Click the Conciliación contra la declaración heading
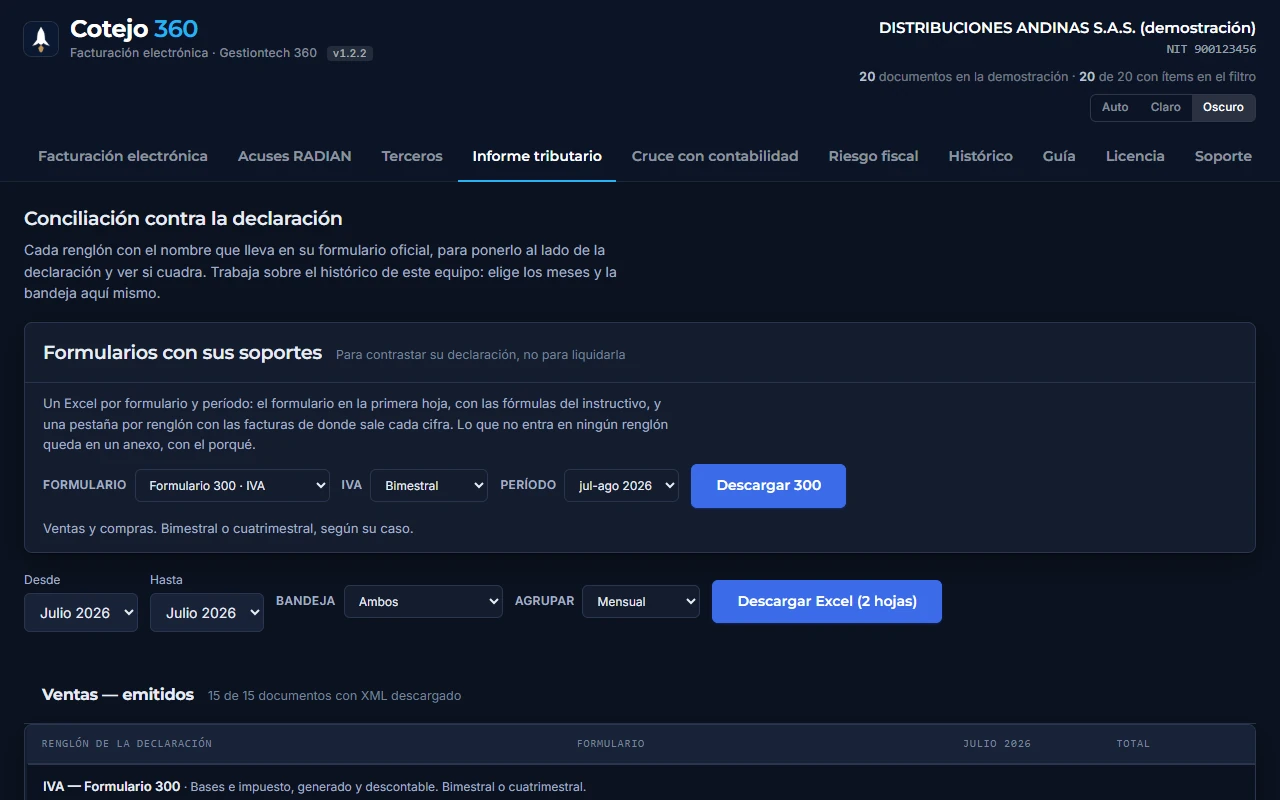This screenshot has width=1280, height=800. pos(183,218)
